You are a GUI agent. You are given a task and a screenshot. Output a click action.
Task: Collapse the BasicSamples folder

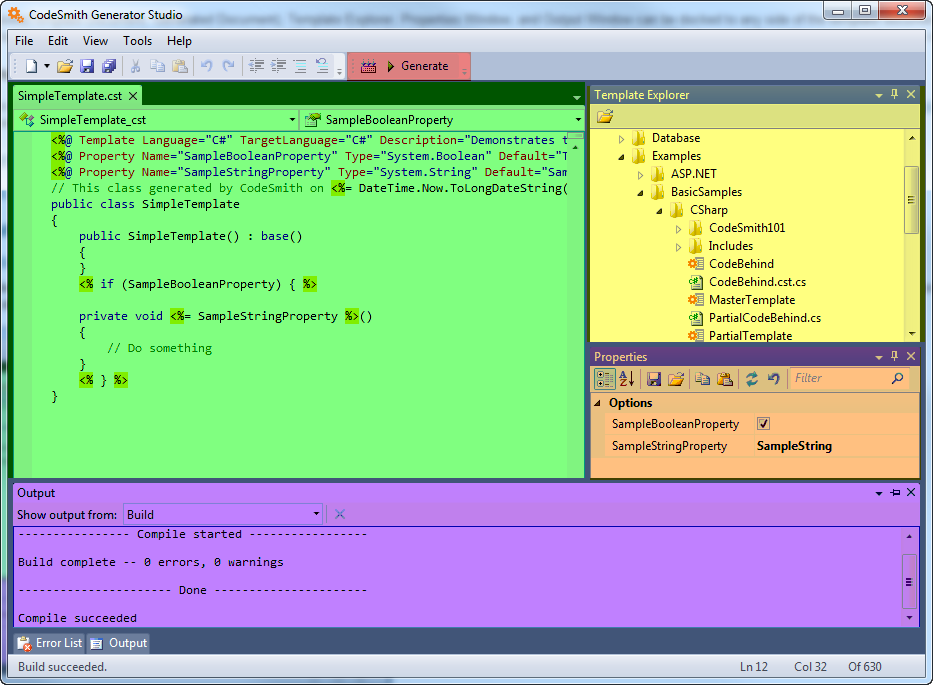tap(640, 193)
